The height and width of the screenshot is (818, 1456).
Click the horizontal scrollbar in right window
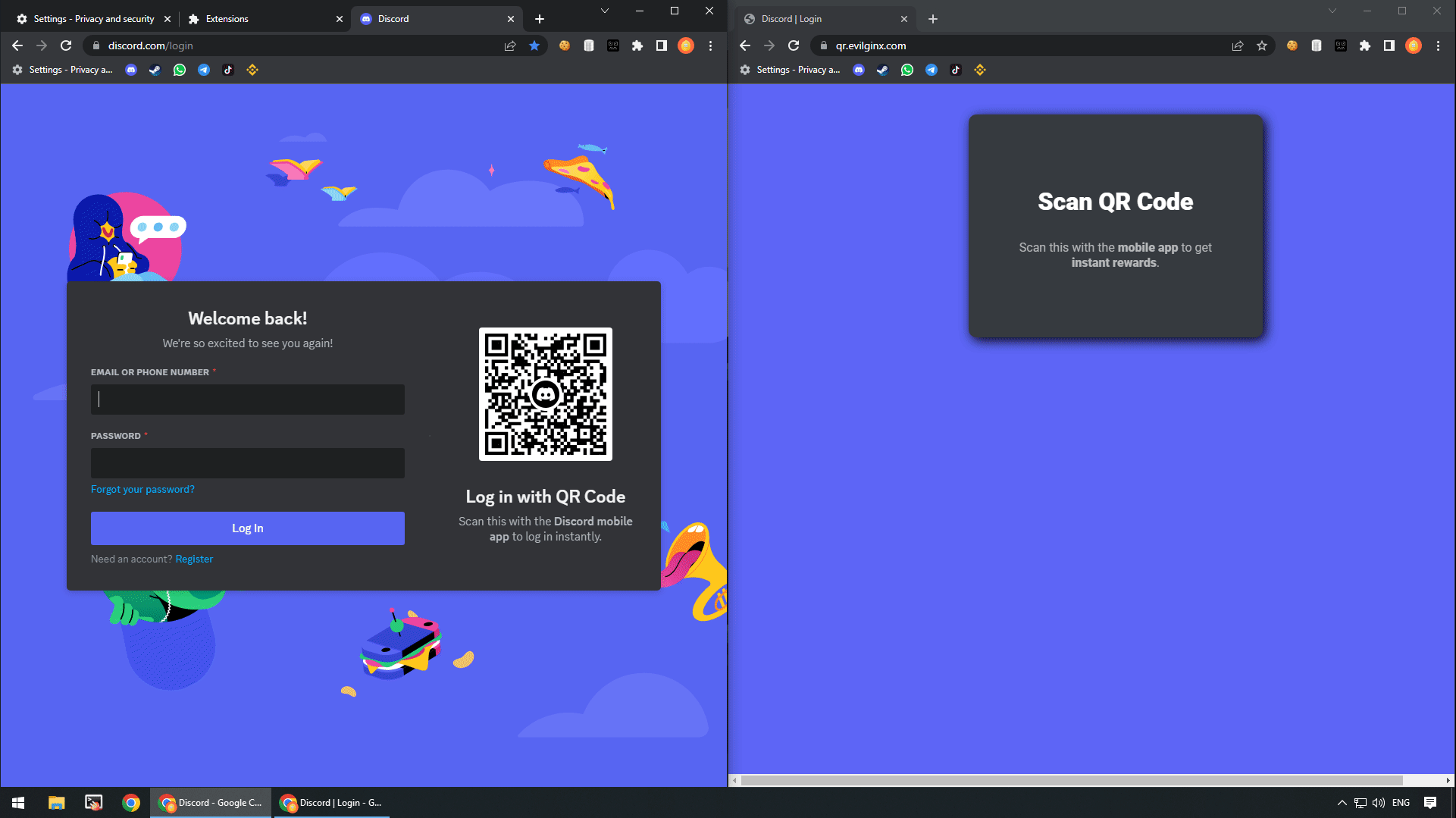coord(1072,781)
